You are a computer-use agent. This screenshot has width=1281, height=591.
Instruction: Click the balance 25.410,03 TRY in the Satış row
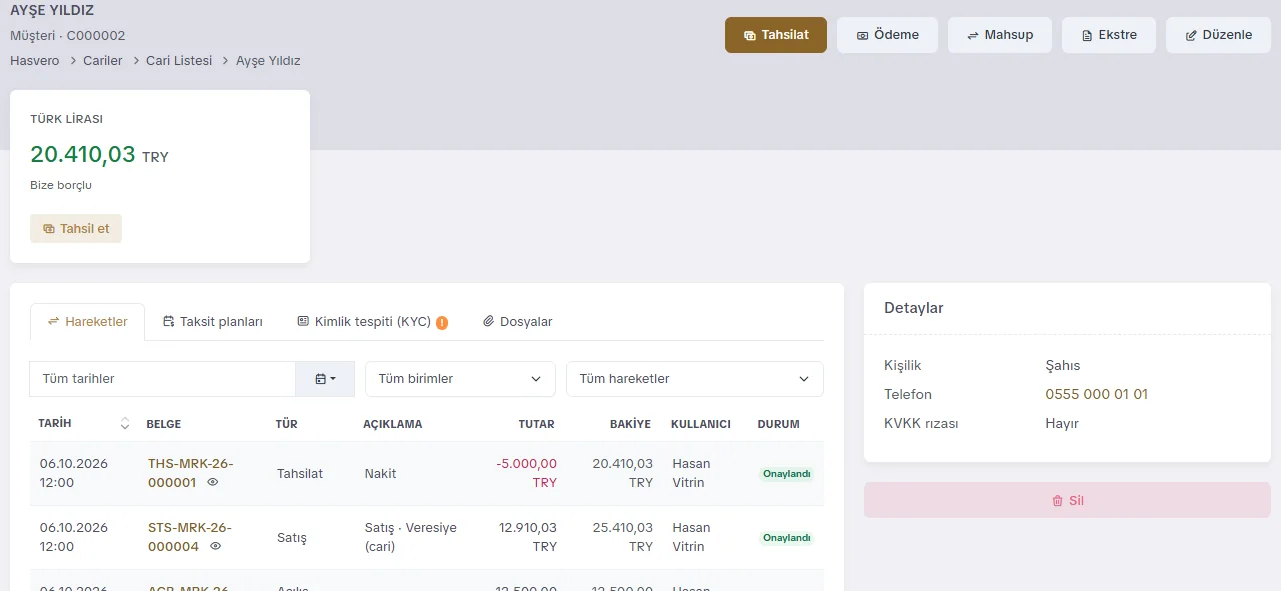(623, 537)
